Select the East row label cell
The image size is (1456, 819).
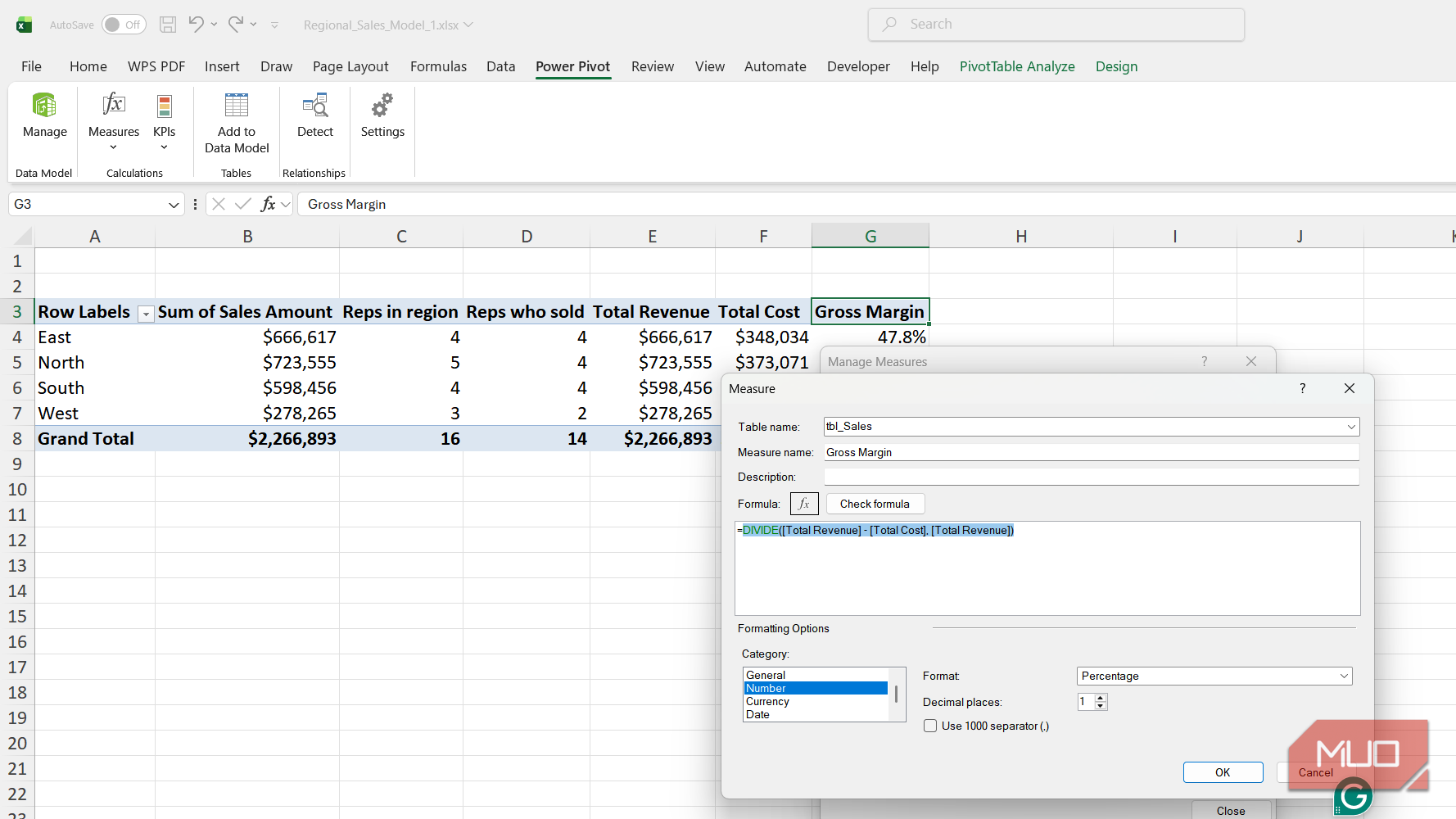95,337
